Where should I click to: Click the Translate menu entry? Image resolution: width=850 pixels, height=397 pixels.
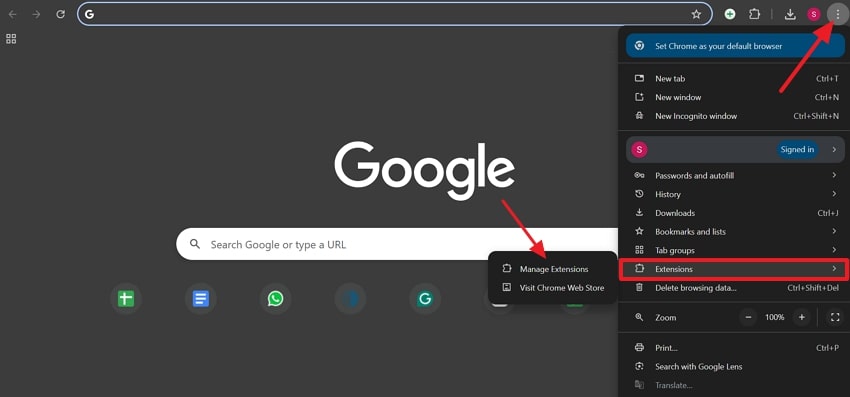pos(734,385)
